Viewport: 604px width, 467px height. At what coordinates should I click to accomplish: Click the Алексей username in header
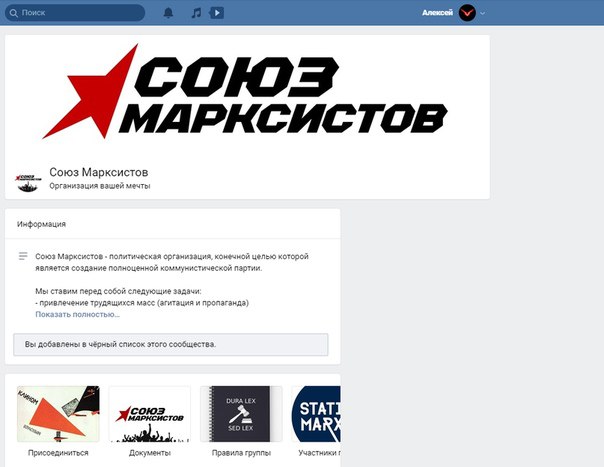[x=437, y=13]
